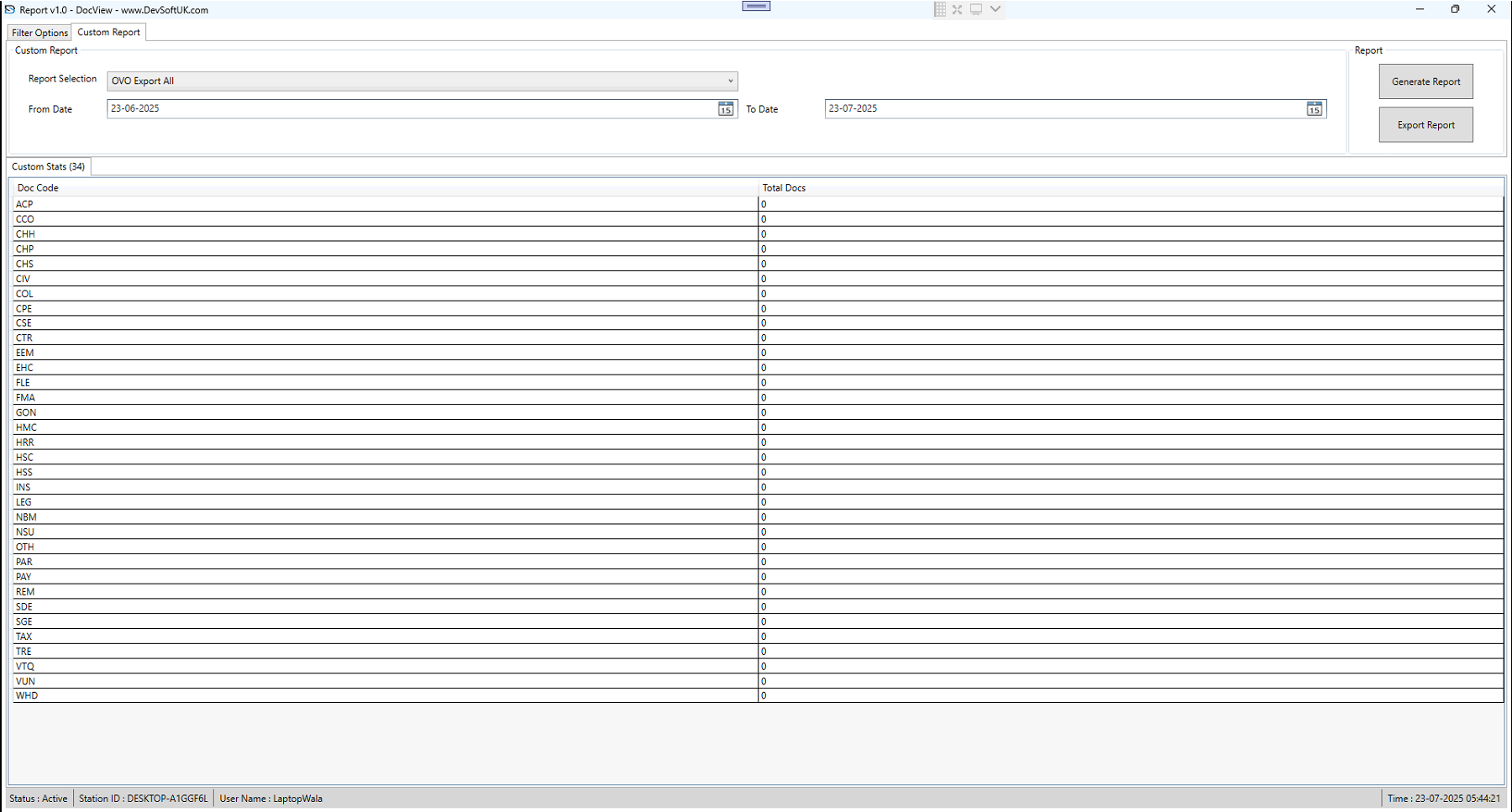The width and height of the screenshot is (1512, 812).
Task: Select the Custom Report tab
Action: [108, 32]
